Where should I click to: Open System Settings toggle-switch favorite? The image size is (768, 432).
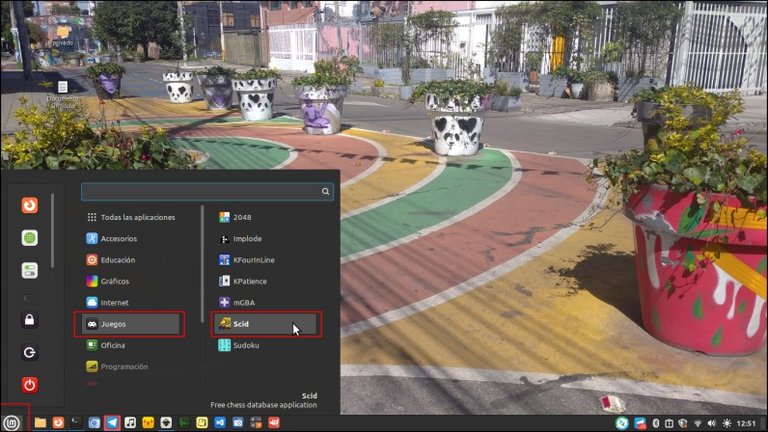[x=29, y=270]
